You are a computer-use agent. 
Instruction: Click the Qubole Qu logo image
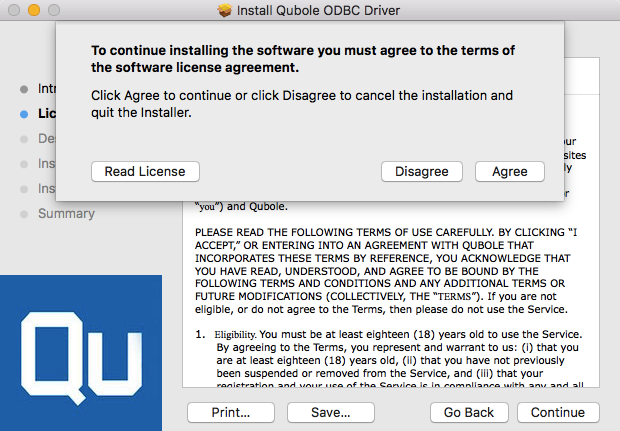point(81,353)
